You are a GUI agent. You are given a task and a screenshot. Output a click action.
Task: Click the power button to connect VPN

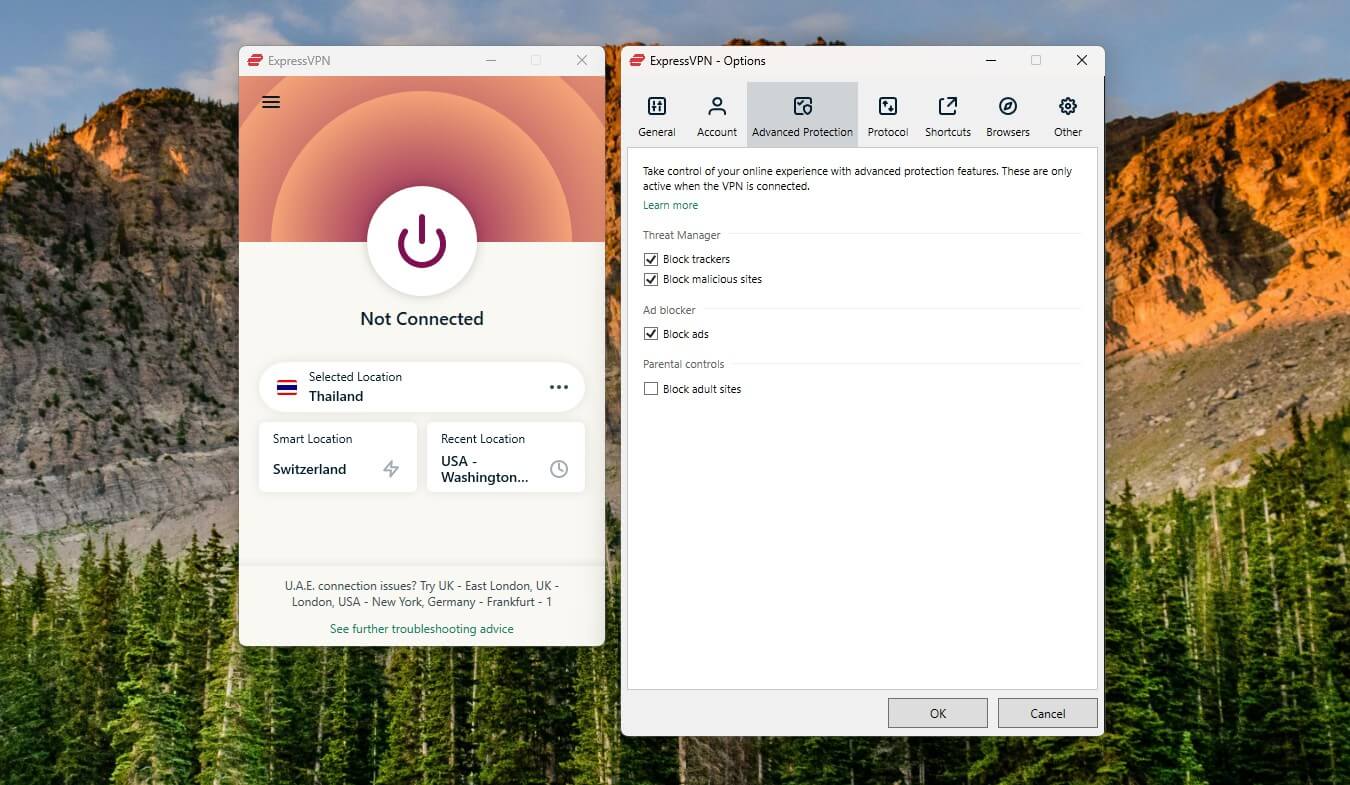coord(422,241)
